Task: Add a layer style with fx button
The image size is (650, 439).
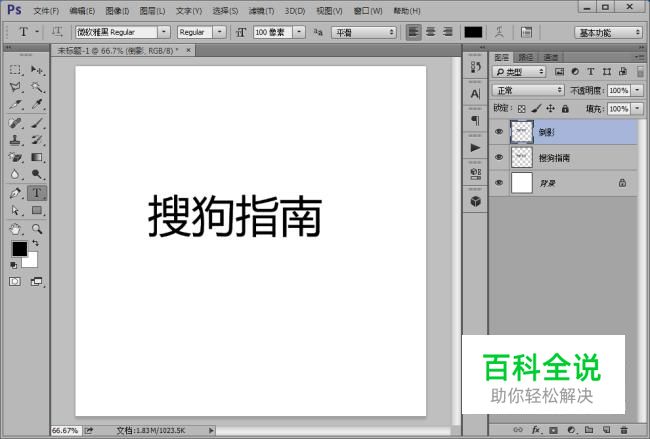Action: [x=536, y=430]
